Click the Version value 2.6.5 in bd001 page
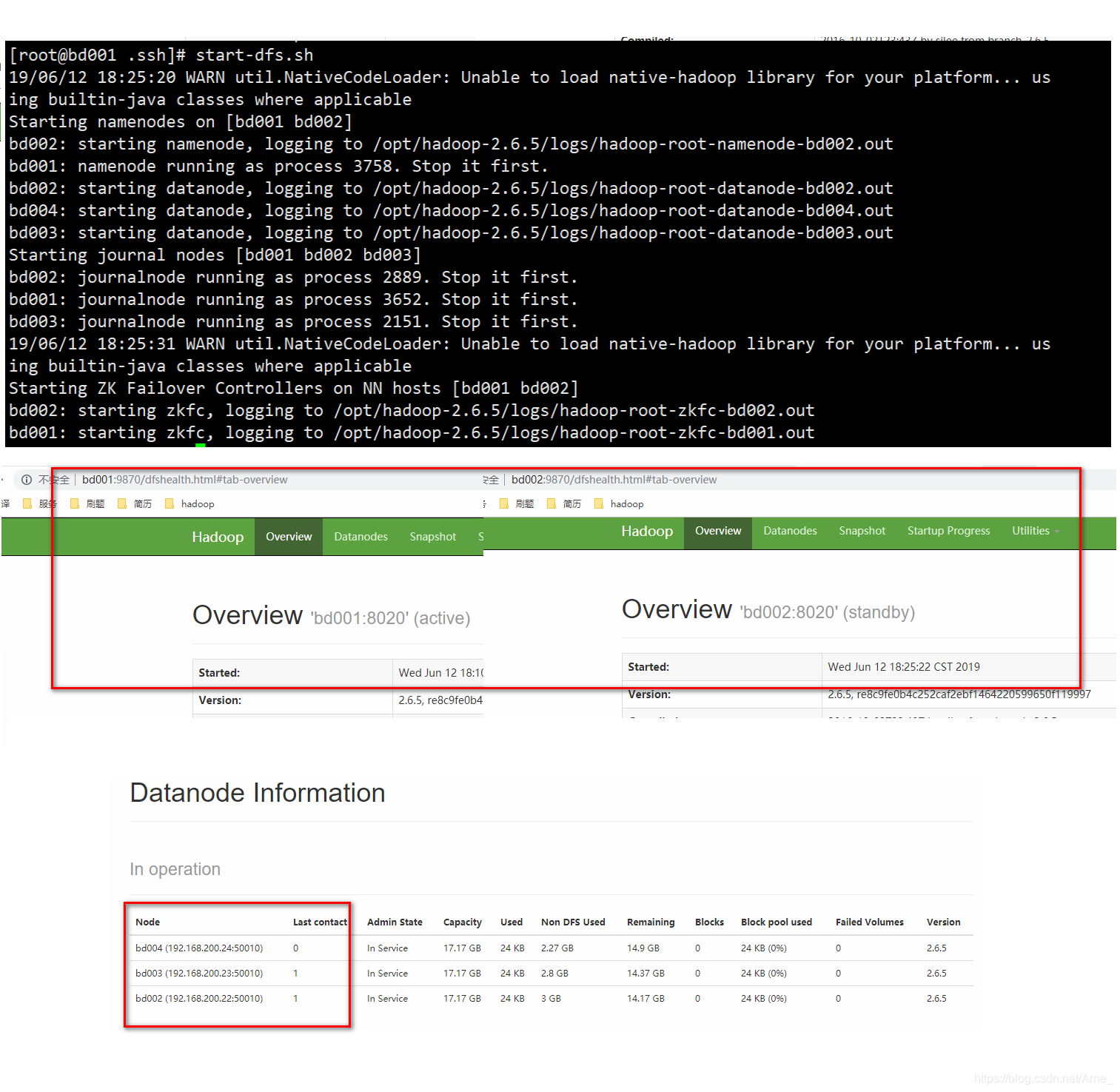The height and width of the screenshot is (1092, 1120). (x=440, y=700)
